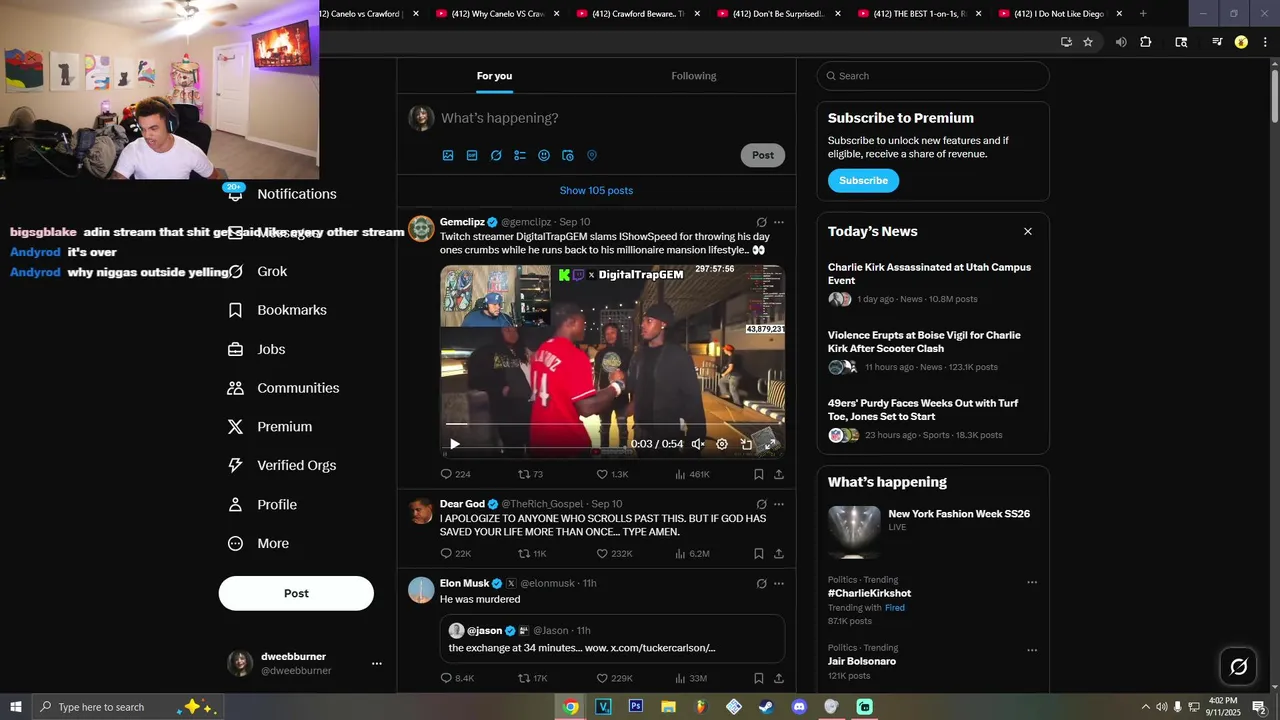Toggle picture-in-picture on the Gemclipz video
The image size is (1280, 720).
click(746, 444)
